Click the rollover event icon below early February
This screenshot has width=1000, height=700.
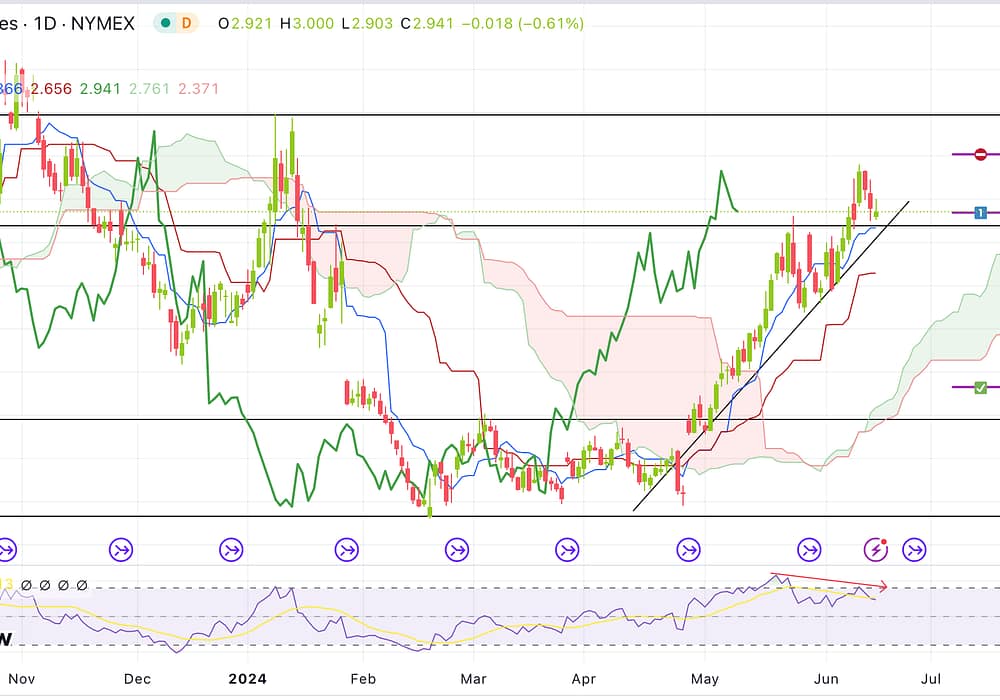point(346,549)
